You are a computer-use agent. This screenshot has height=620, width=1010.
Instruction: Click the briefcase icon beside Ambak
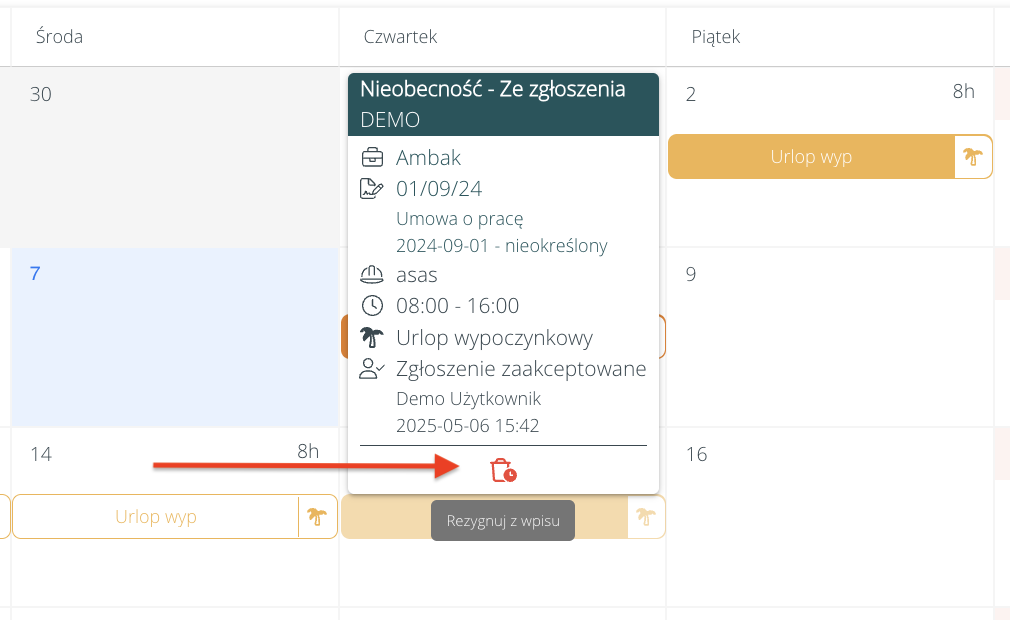(372, 157)
